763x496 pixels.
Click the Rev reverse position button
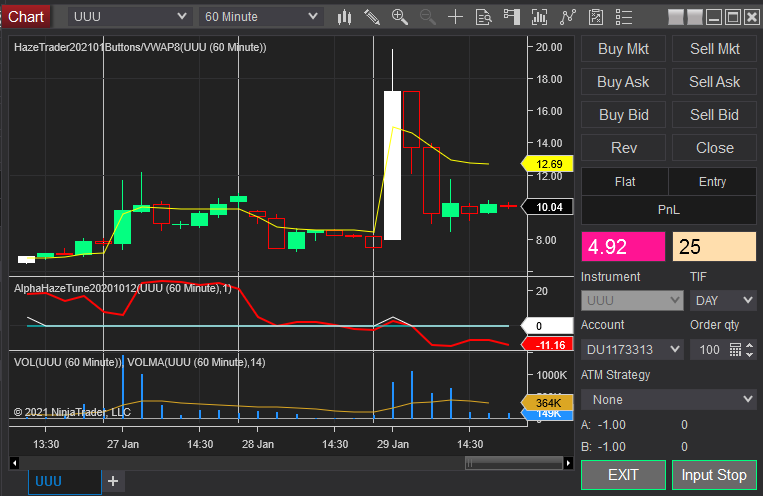[x=623, y=147]
